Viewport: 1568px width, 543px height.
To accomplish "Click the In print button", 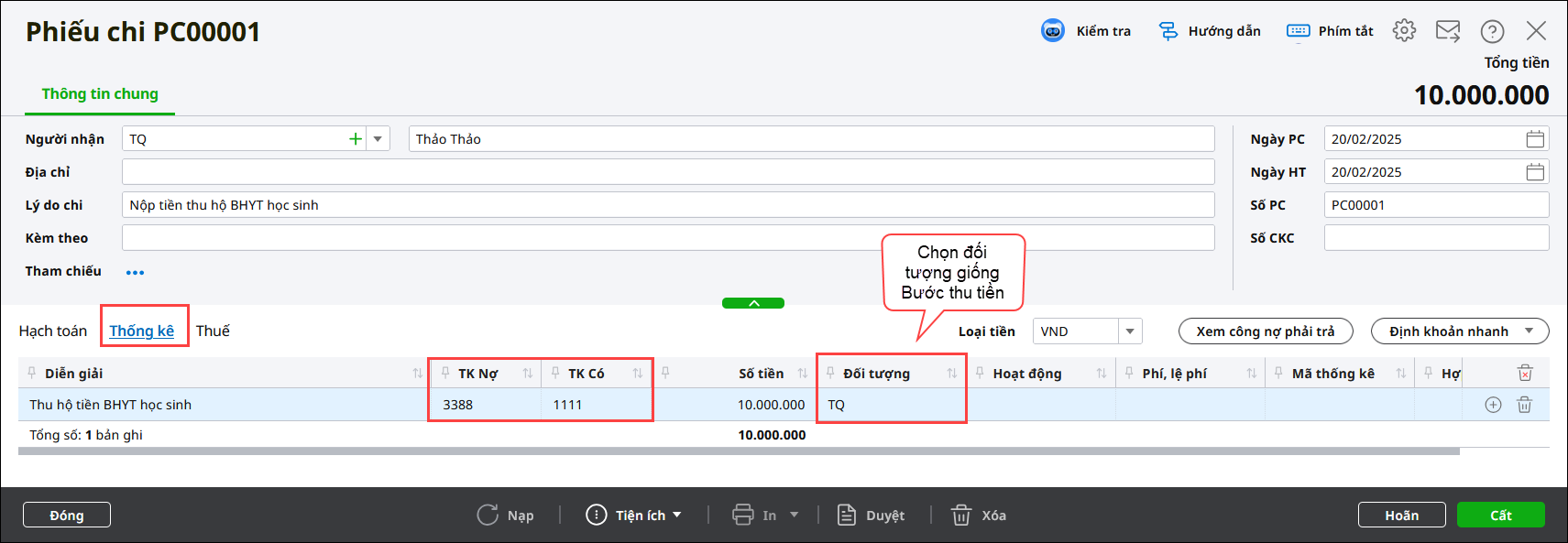I will [x=754, y=515].
